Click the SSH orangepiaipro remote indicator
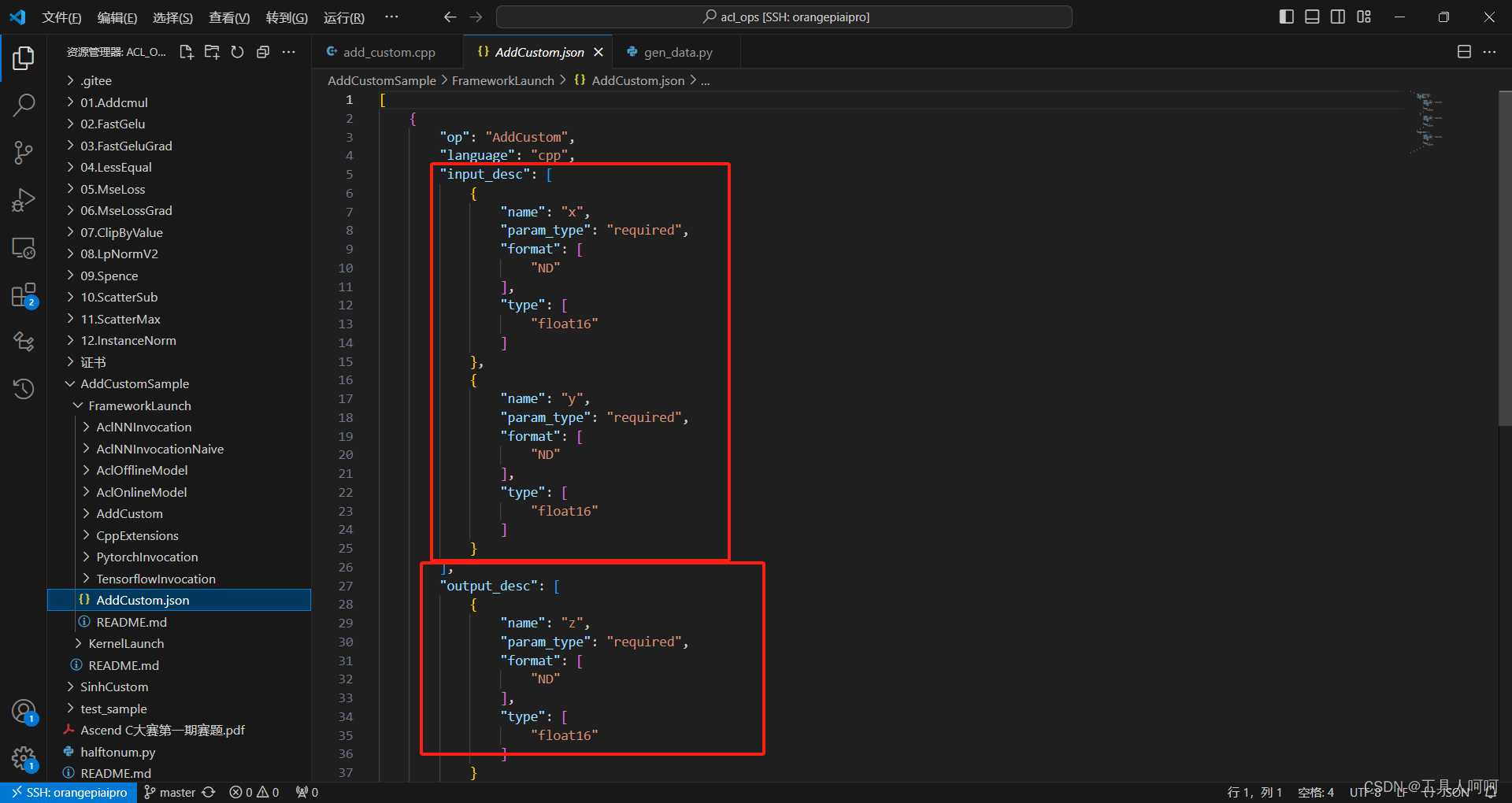The image size is (1512, 803). coord(69,792)
